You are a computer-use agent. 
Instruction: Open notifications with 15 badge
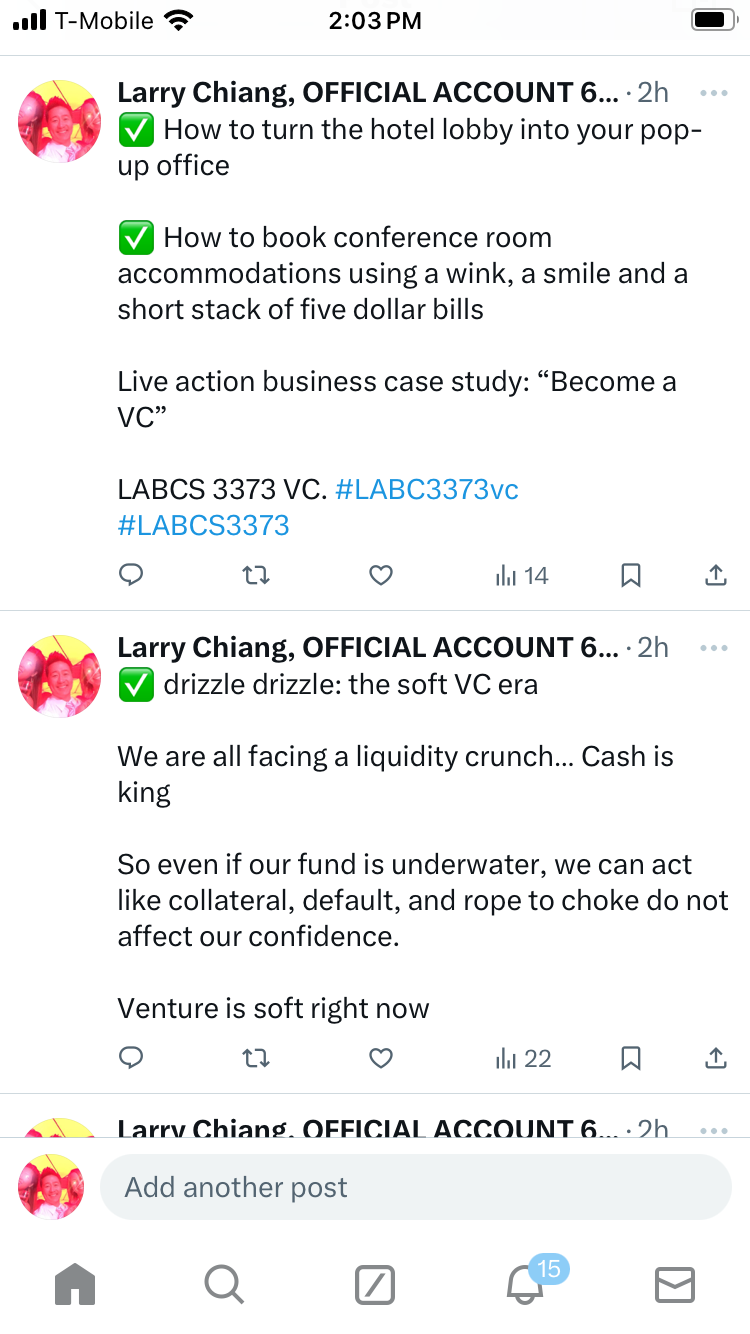coord(526,1284)
